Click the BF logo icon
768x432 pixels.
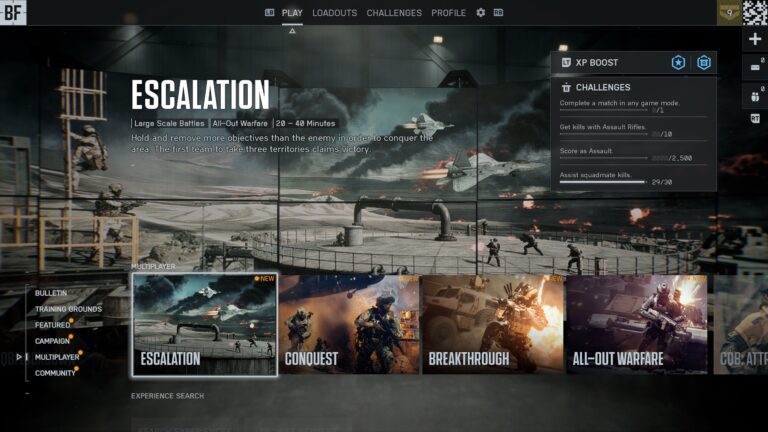13,13
